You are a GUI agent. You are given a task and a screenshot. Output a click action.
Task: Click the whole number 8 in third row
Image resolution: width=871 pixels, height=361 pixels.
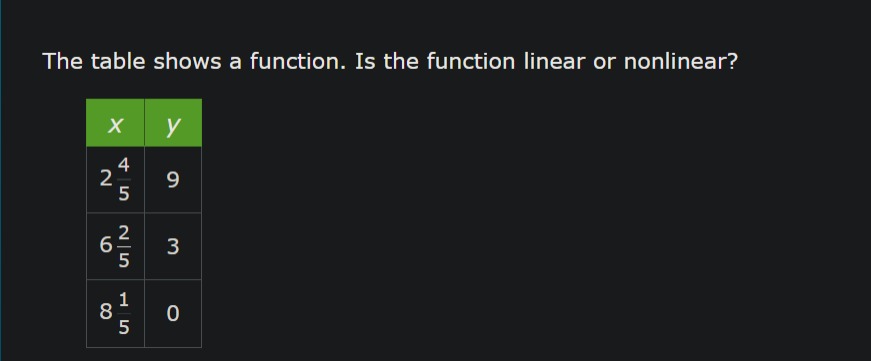click(106, 312)
